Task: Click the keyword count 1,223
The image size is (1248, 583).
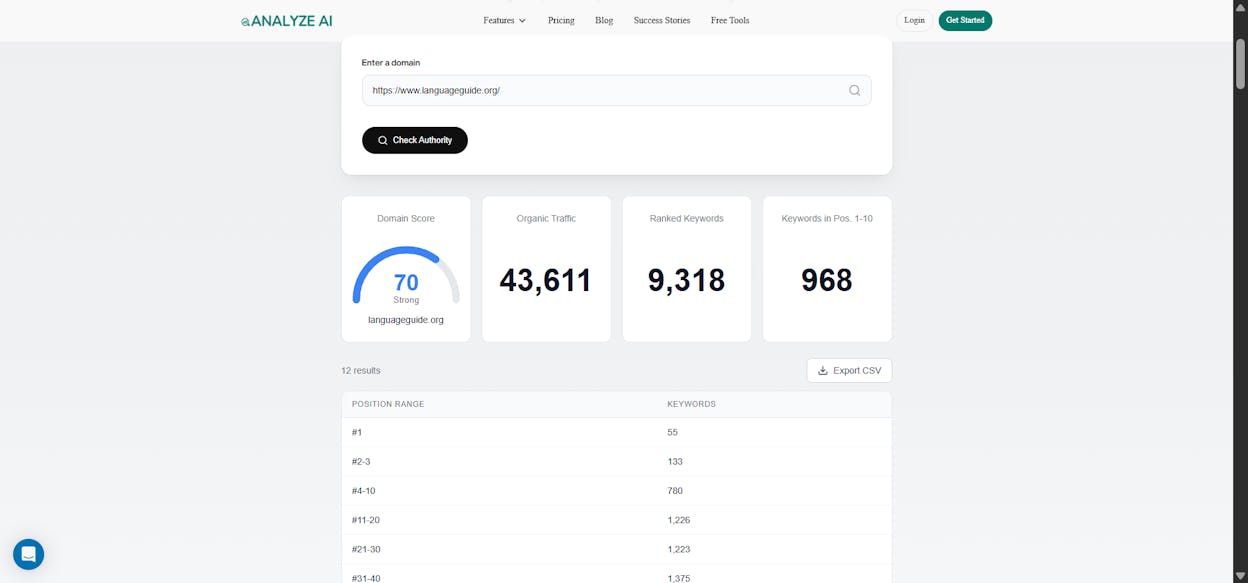Action: click(x=679, y=549)
